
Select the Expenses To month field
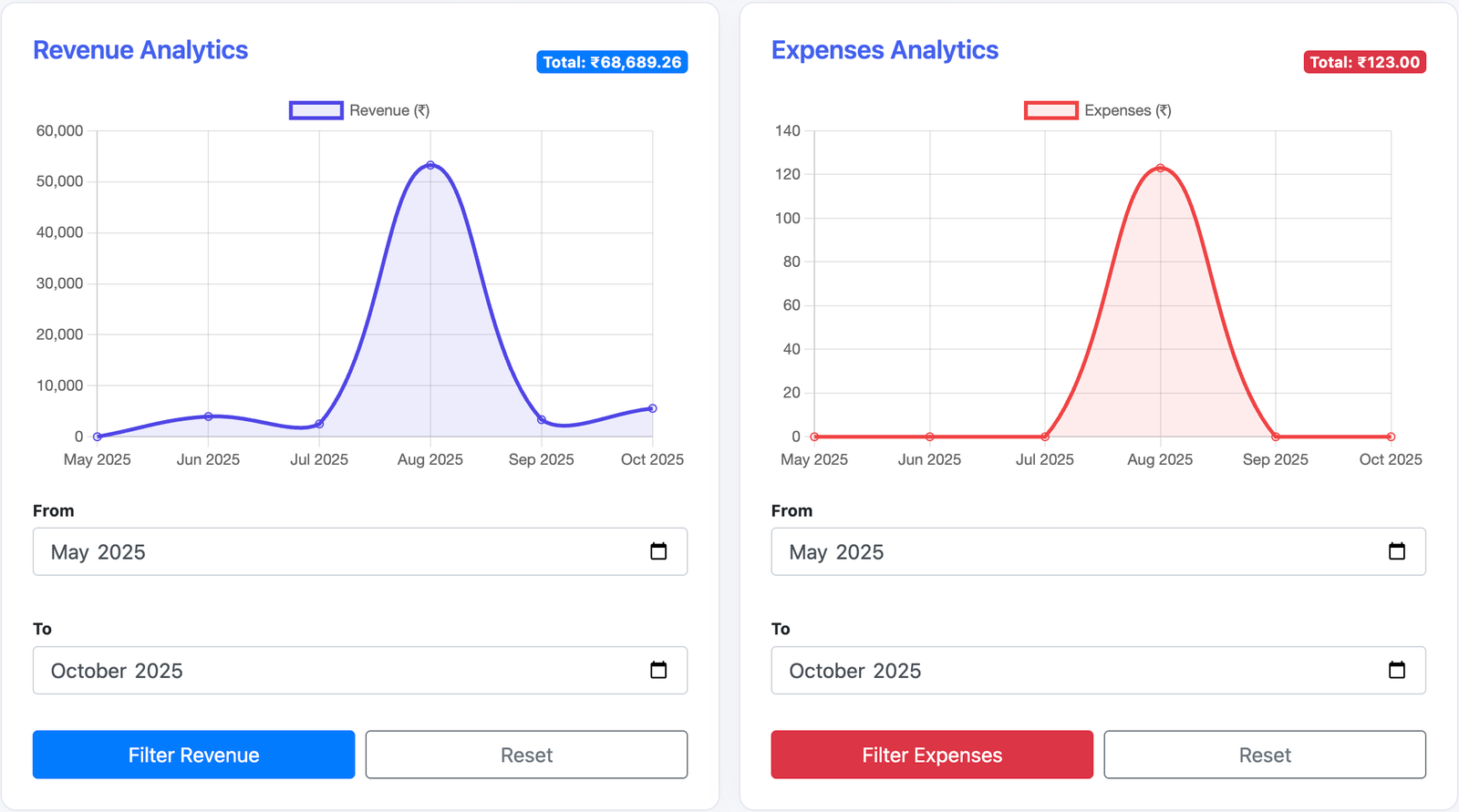pyautogui.click(x=1076, y=671)
